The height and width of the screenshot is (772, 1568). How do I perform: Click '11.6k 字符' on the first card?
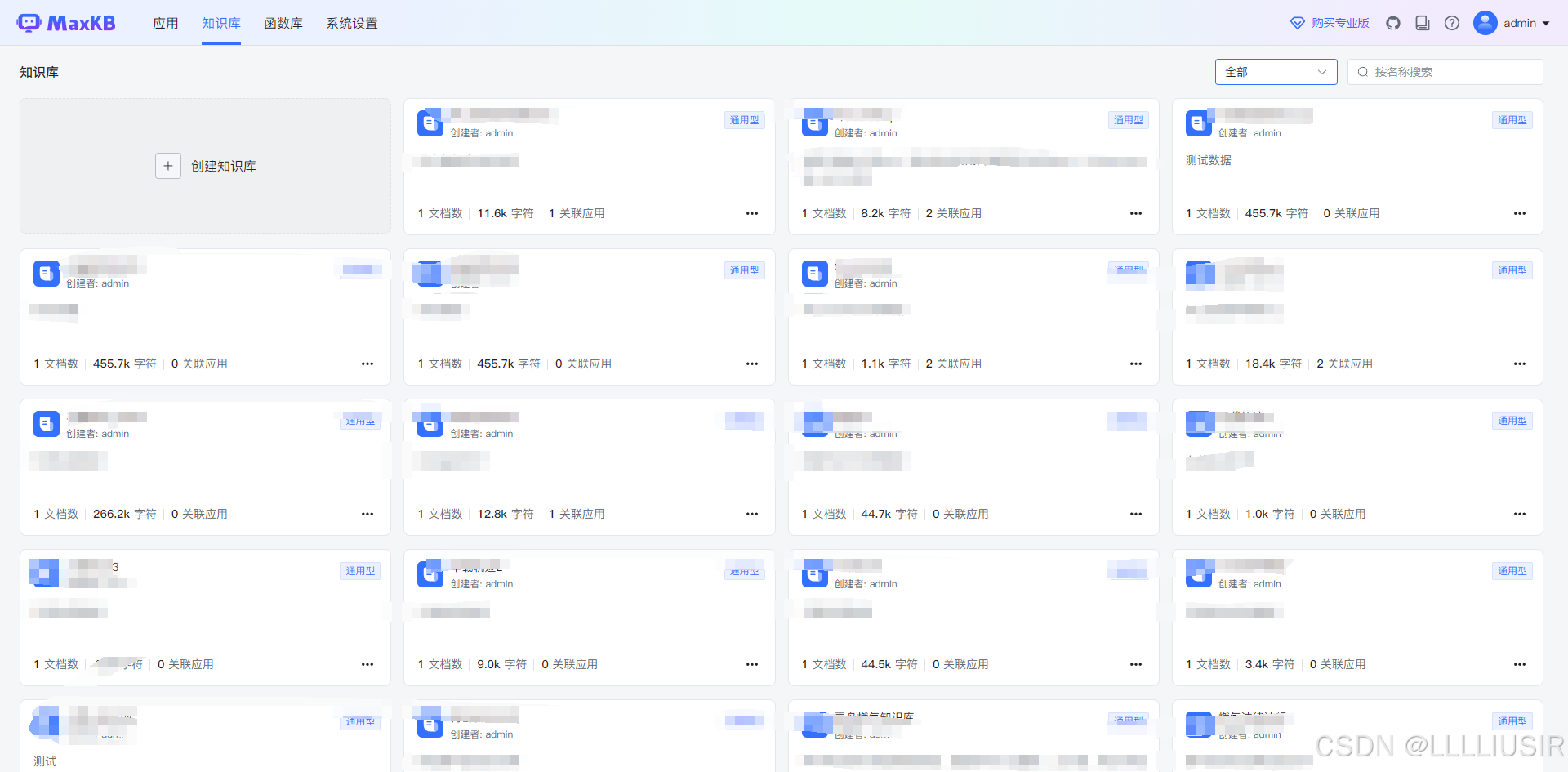[x=506, y=213]
